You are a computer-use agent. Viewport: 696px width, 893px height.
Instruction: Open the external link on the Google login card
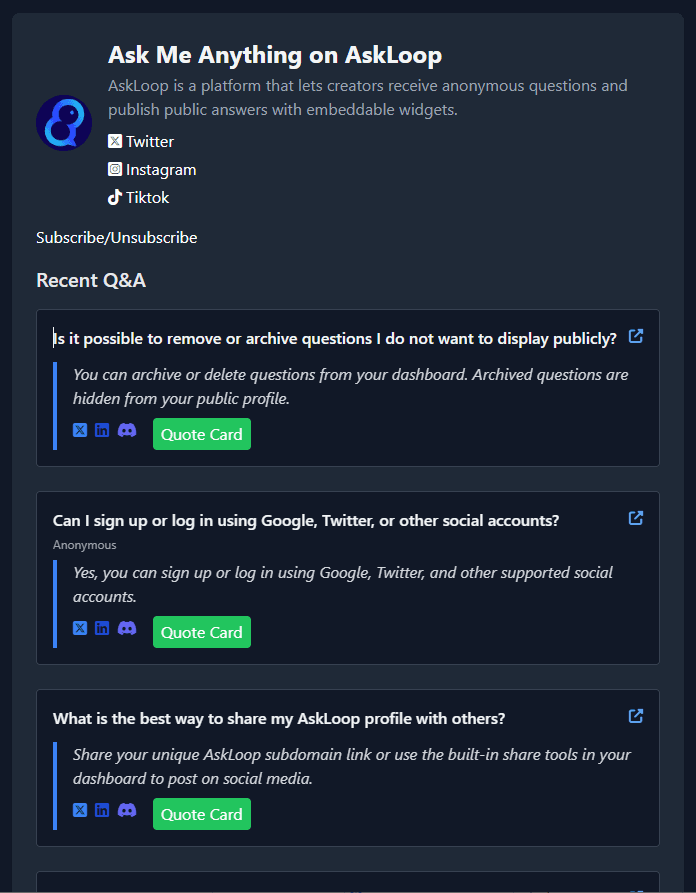636,518
